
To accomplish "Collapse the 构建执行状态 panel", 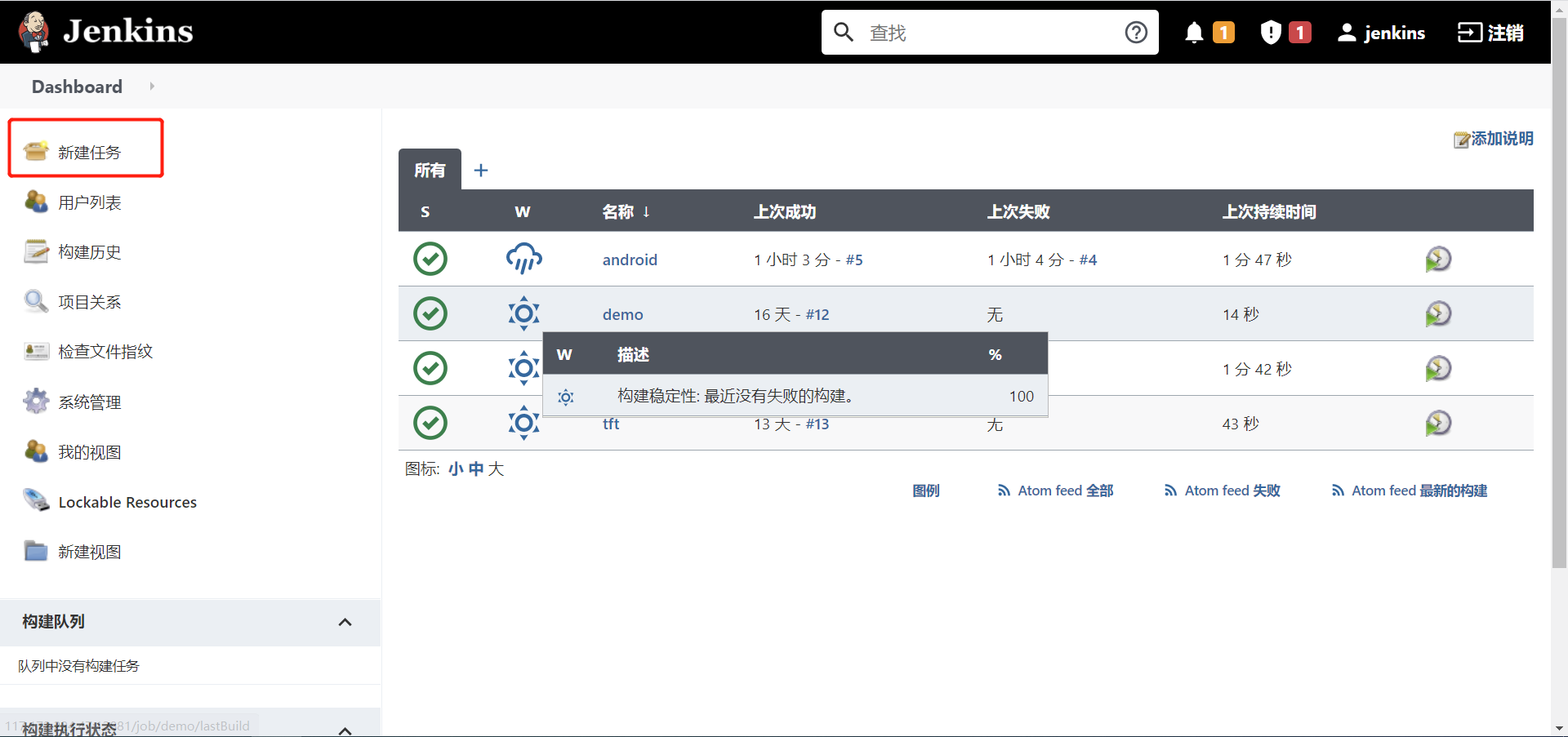I will coord(345,730).
